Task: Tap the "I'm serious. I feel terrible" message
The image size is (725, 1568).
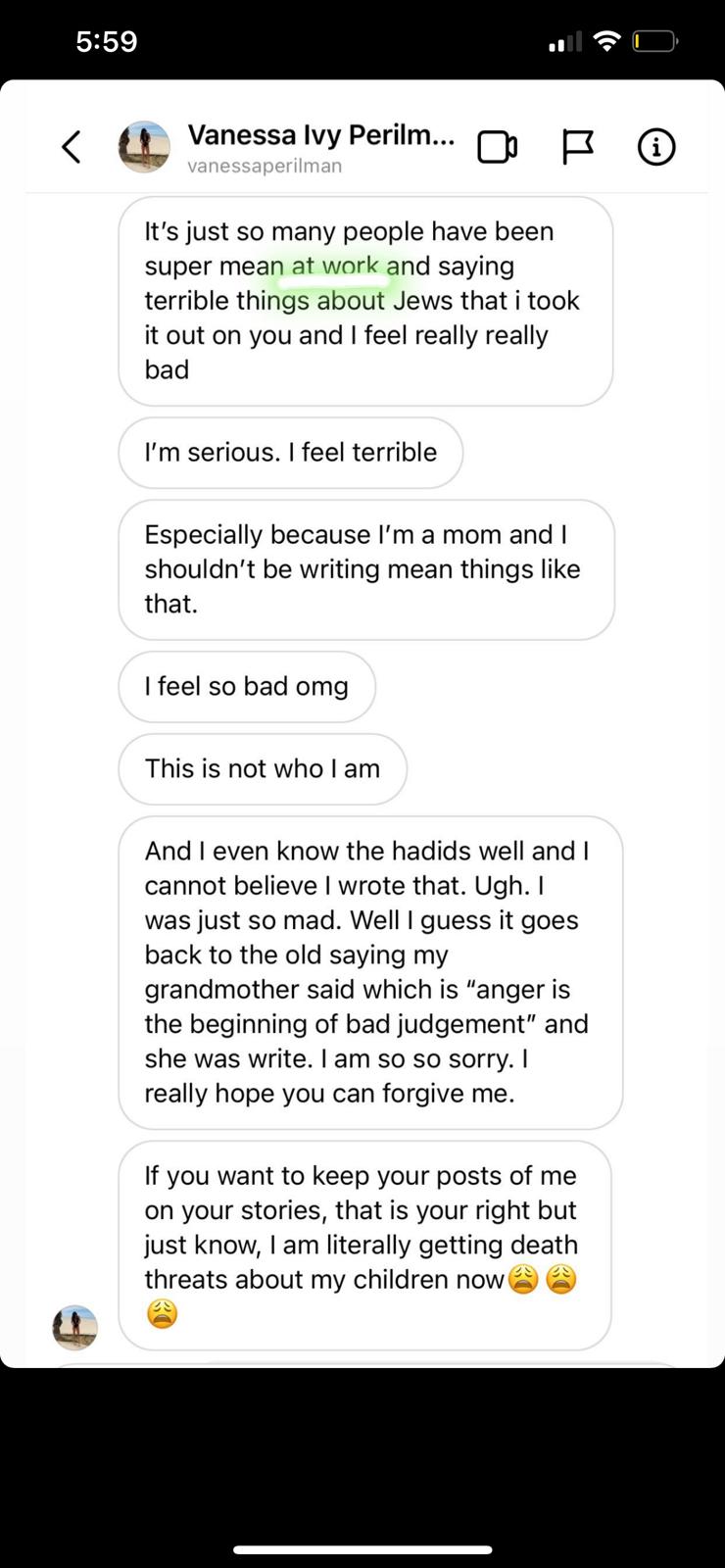Action: [290, 453]
